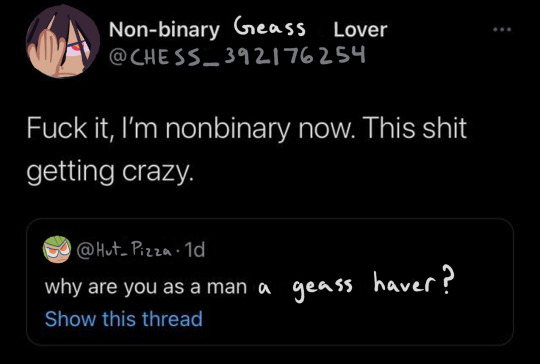Open the @Hut_Pizza handle

coord(124,250)
